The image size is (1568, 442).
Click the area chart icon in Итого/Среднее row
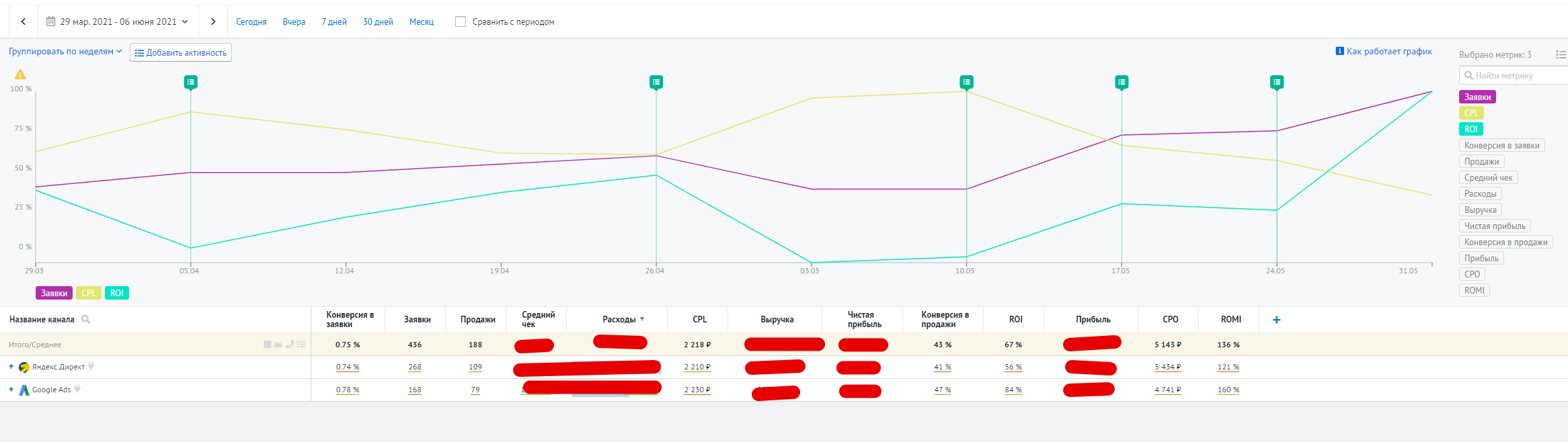tap(278, 345)
